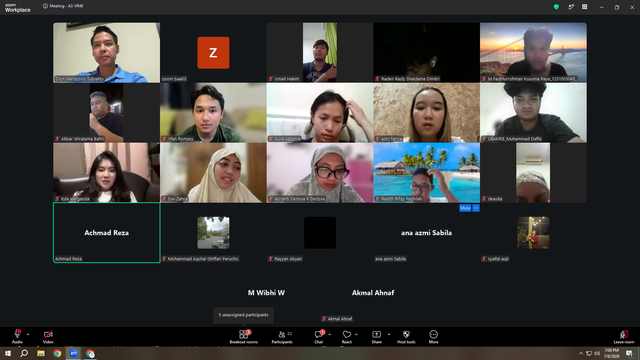Screen dimensions: 640x360
Task: Click syaifal aqil's profile picture
Action: coord(533,233)
